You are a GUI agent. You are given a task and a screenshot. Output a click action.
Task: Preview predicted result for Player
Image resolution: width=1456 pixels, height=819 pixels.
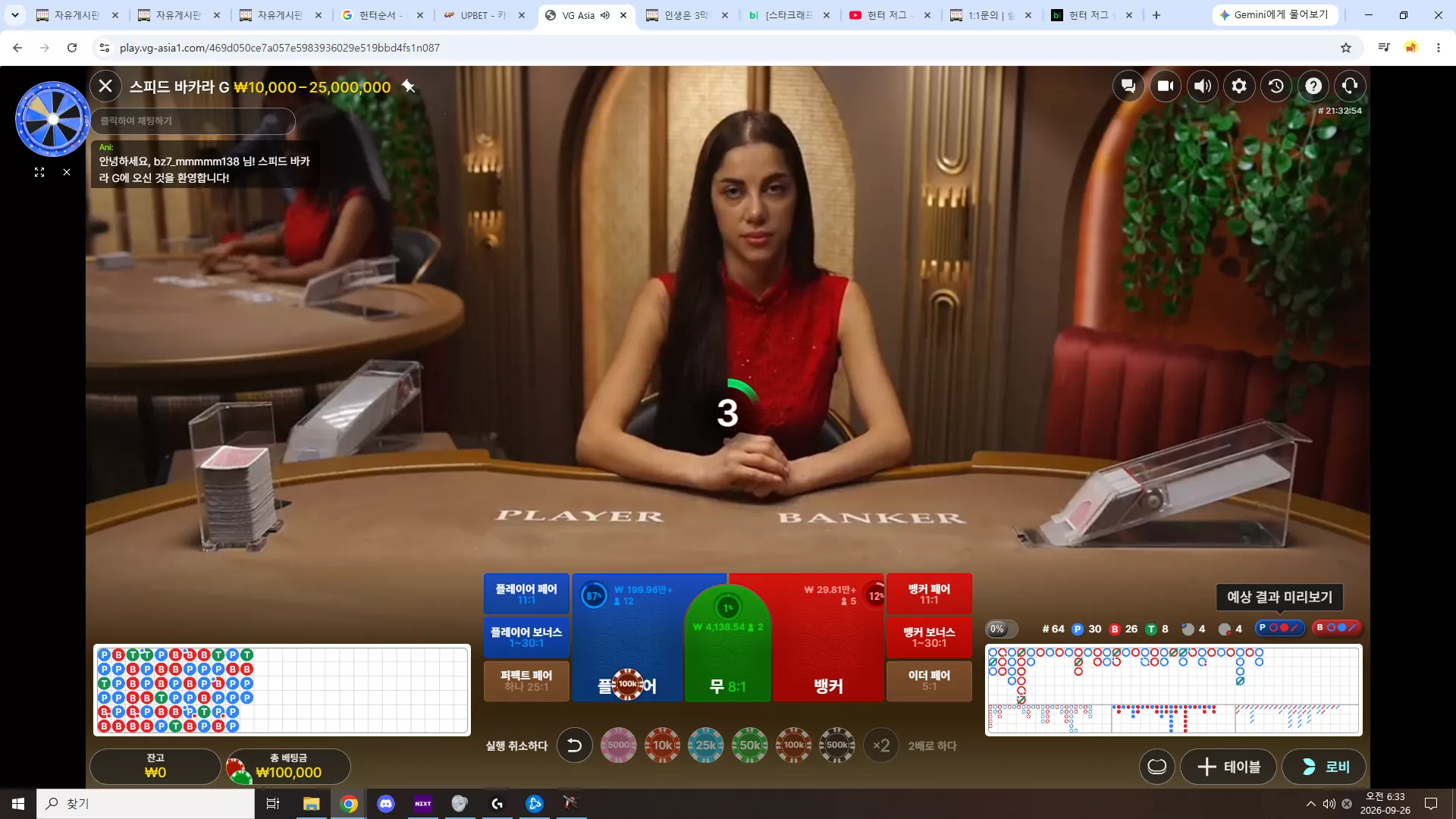(1279, 628)
